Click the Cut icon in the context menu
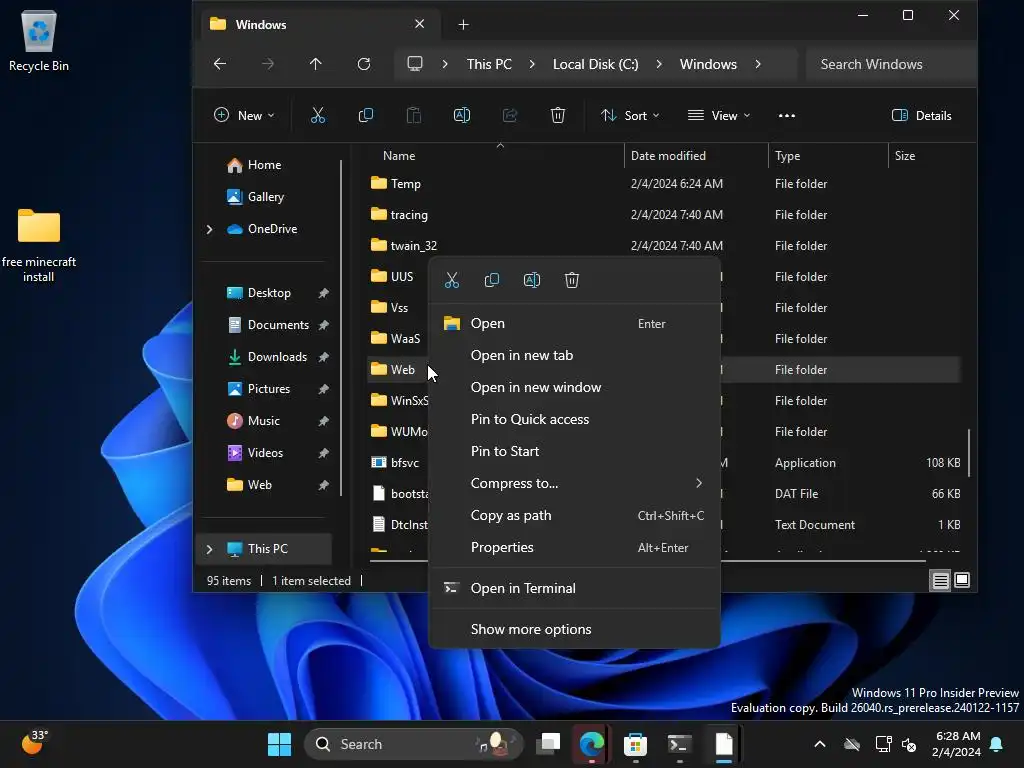Image resolution: width=1024 pixels, height=768 pixels. click(452, 280)
